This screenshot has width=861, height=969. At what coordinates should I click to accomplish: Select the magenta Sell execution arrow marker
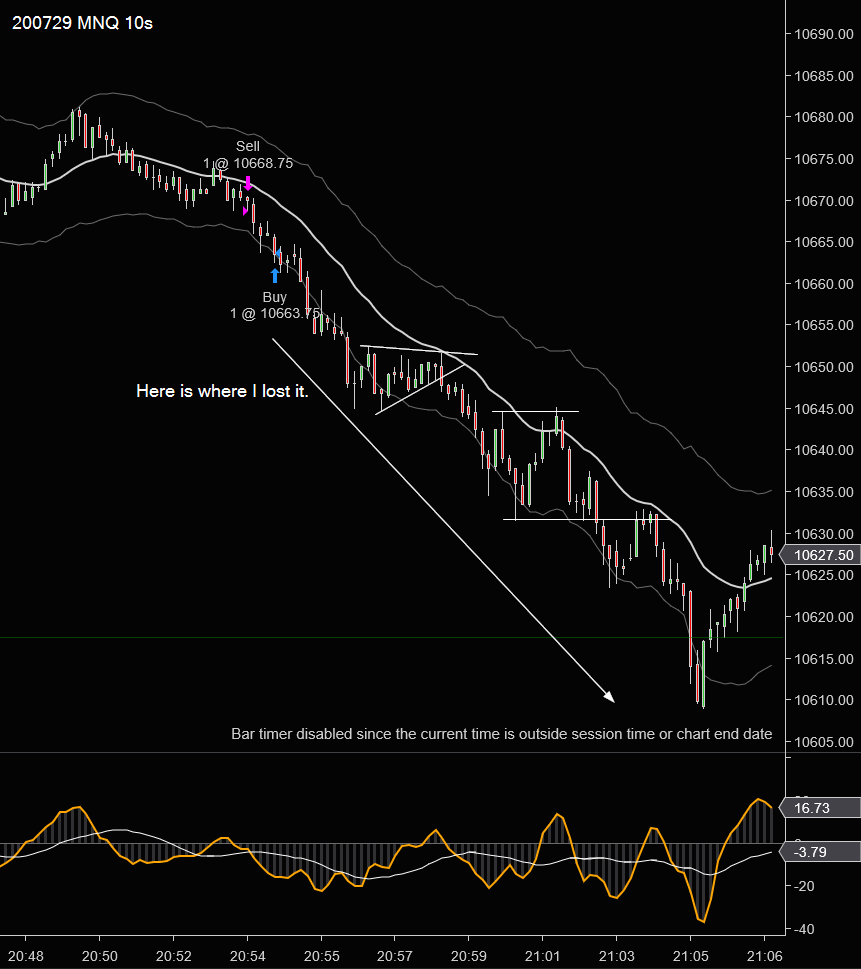(x=248, y=183)
